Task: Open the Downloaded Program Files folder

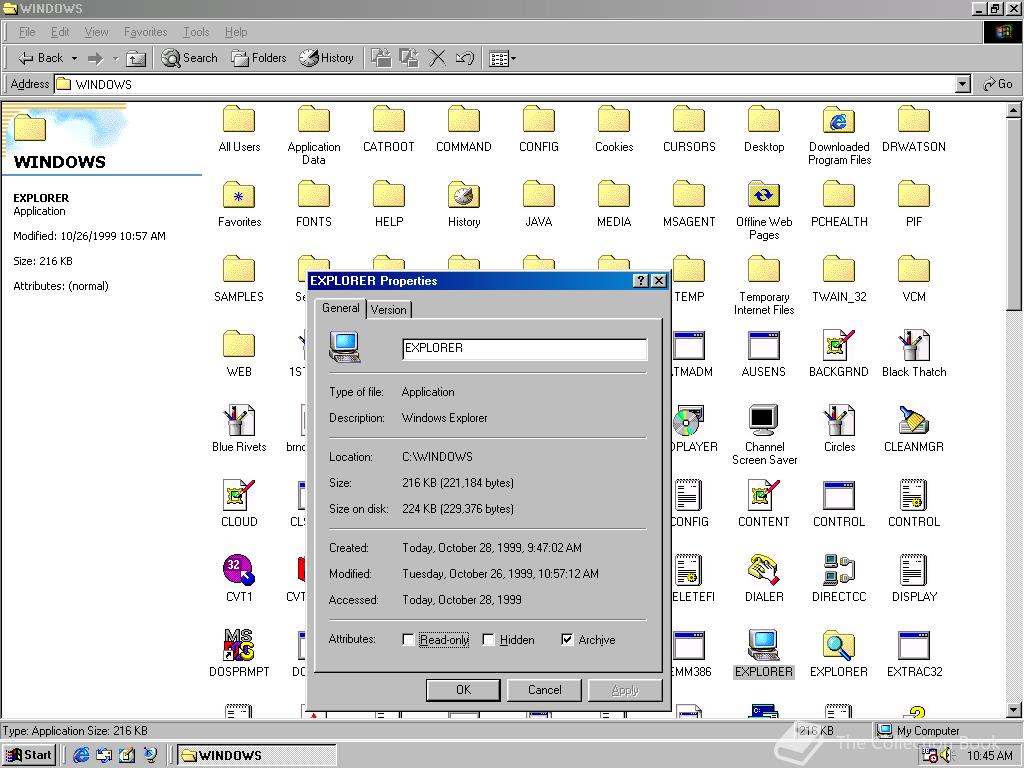Action: pos(839,121)
